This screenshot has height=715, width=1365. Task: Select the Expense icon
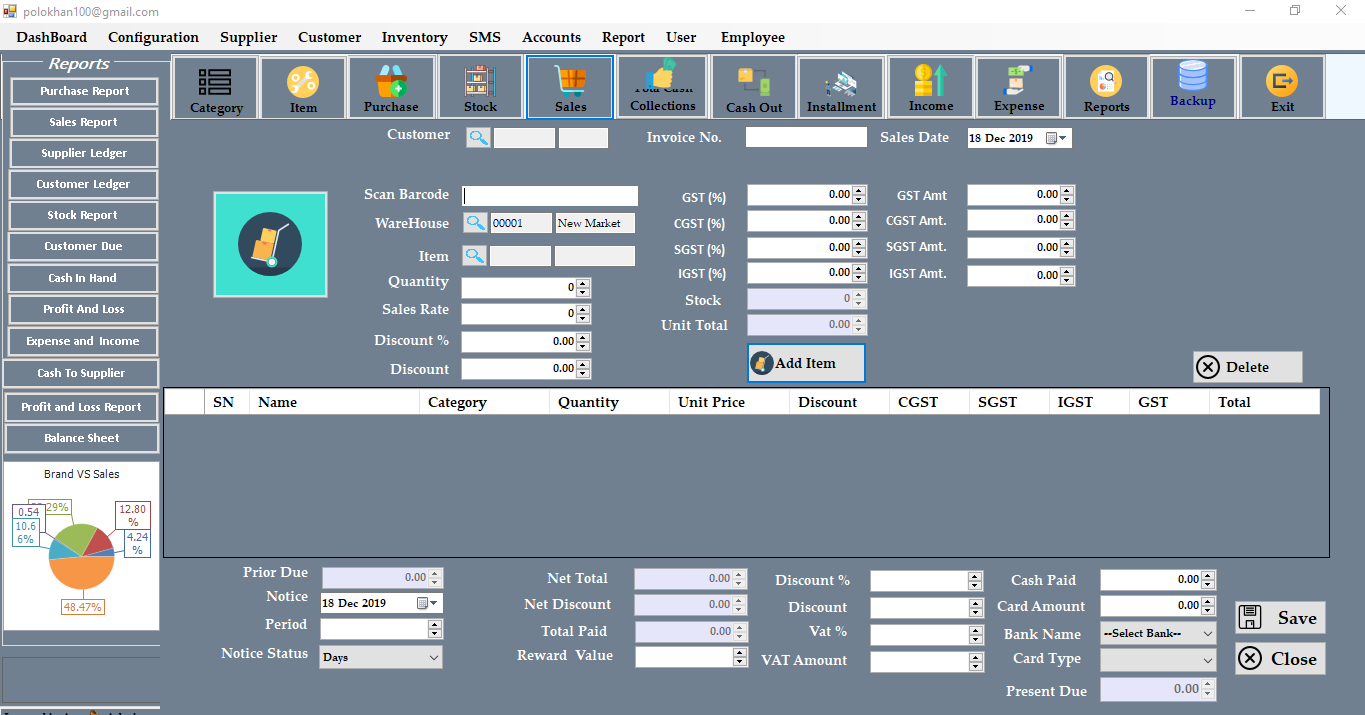1018,86
